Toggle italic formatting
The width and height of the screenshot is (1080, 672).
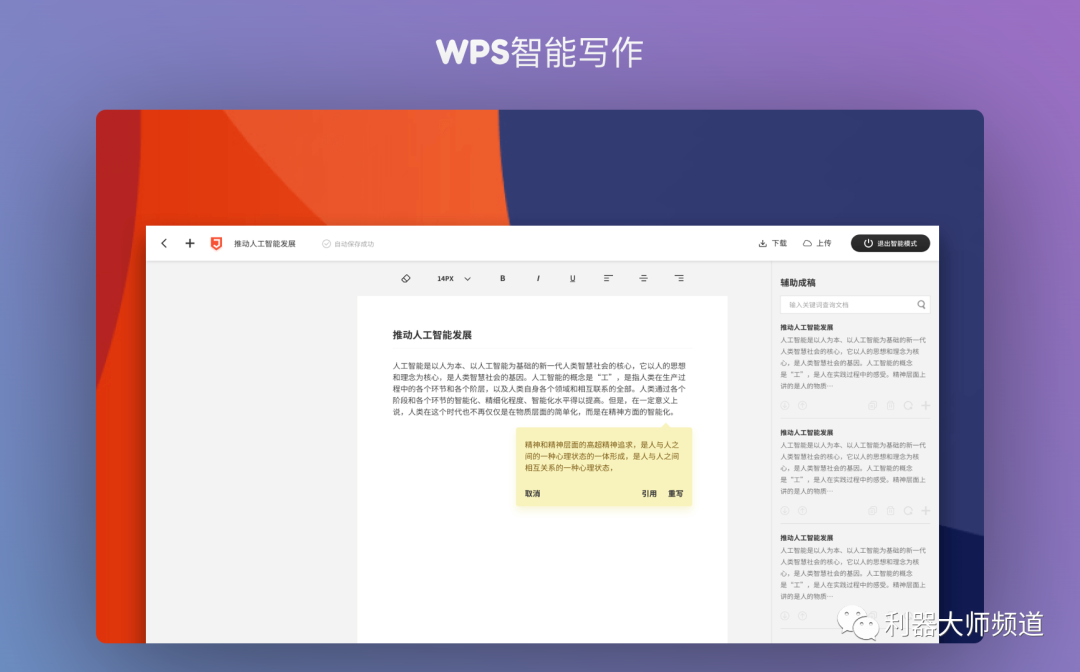(x=537, y=279)
